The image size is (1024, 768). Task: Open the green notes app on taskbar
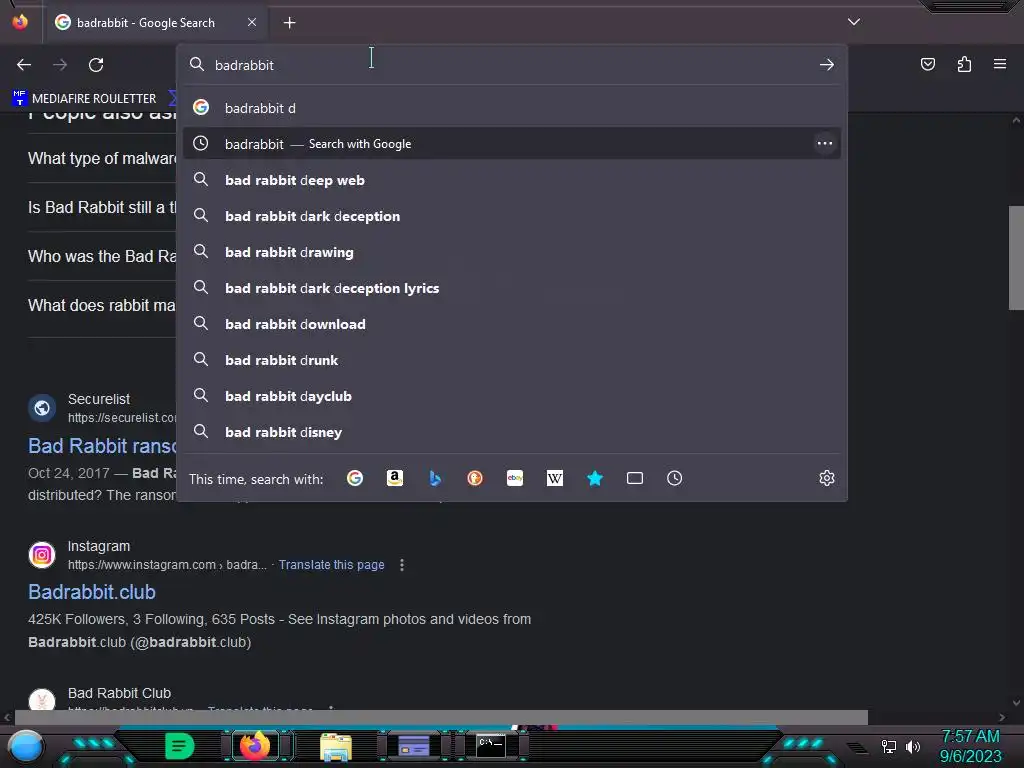point(179,746)
